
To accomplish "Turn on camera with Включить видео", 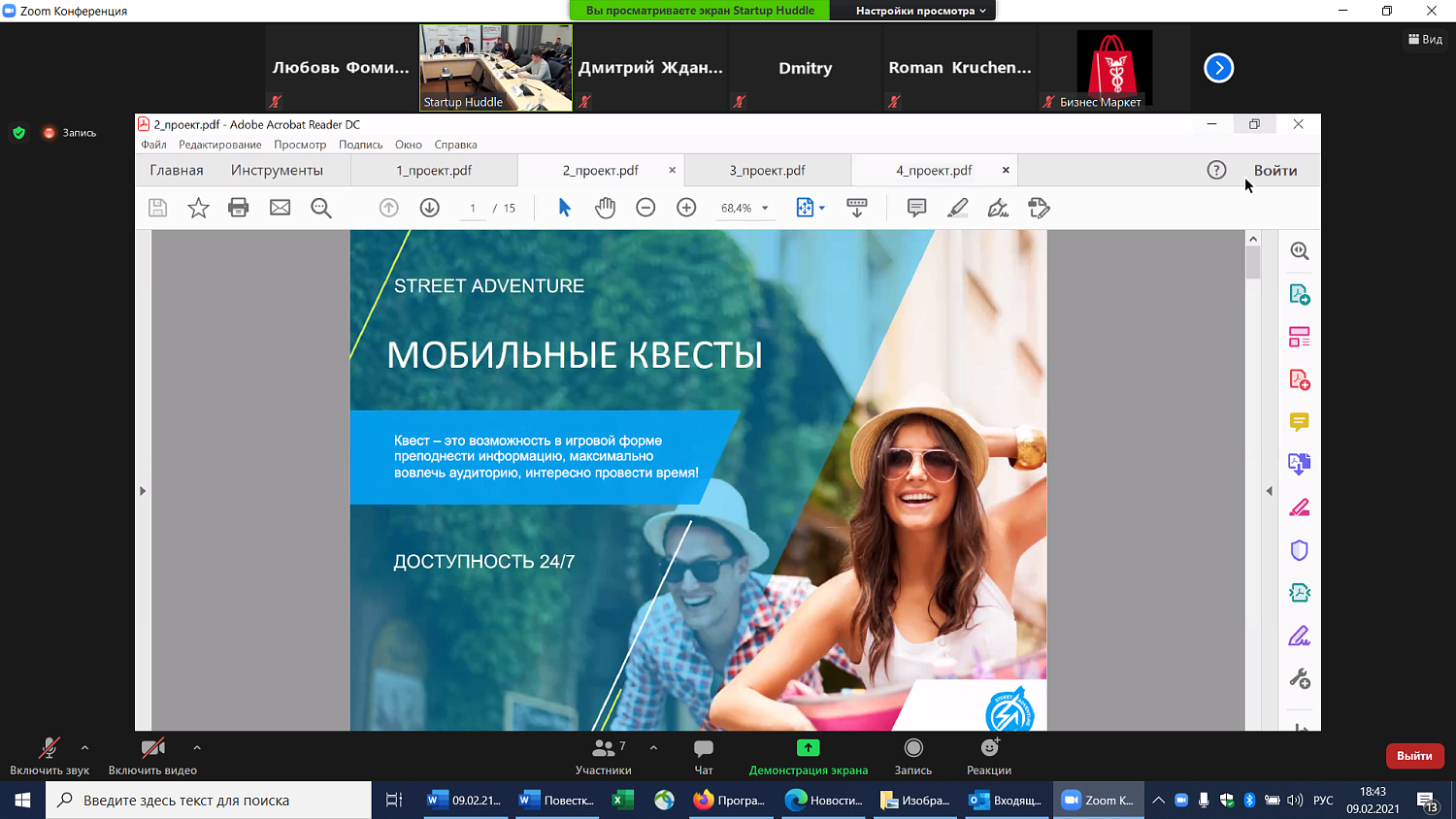I will click(152, 756).
